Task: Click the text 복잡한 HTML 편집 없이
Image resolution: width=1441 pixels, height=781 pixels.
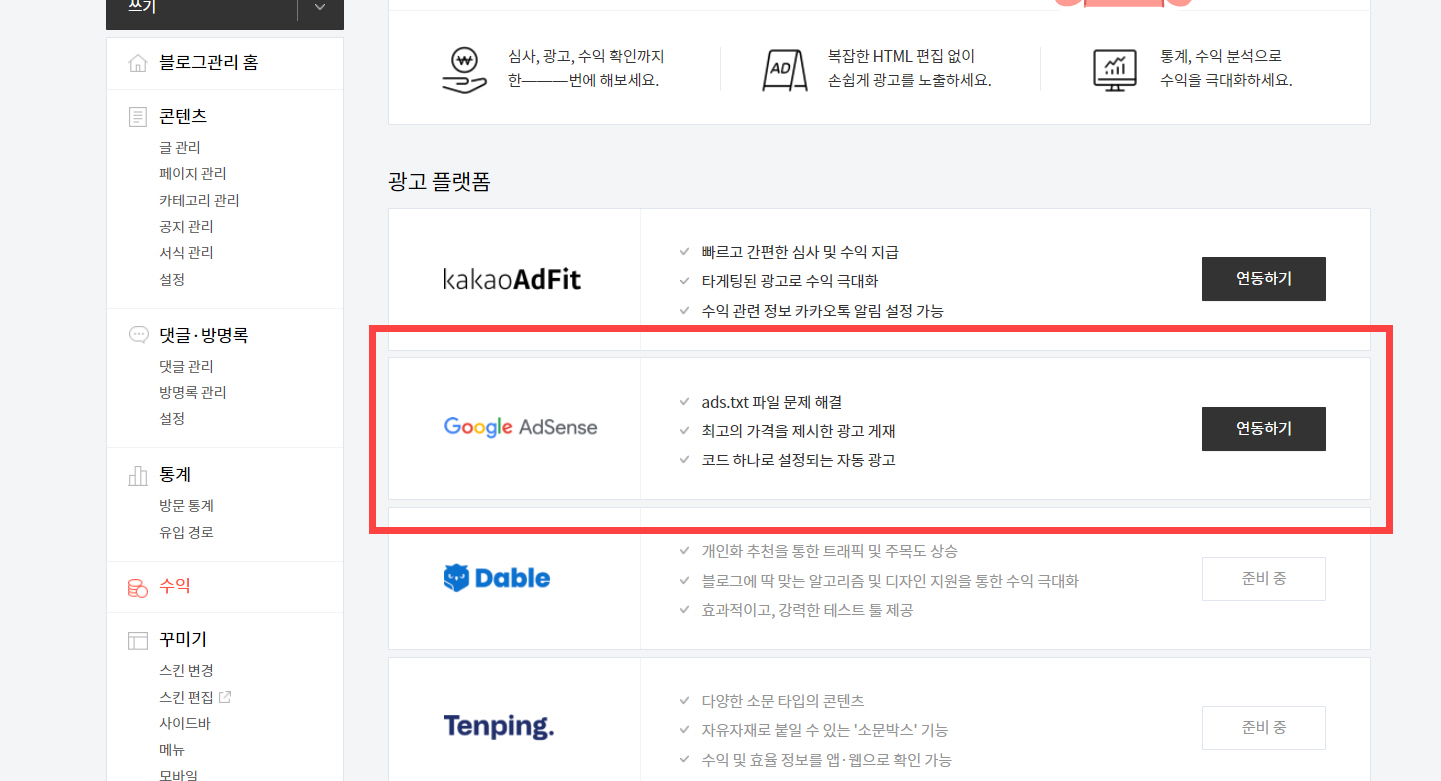Action: 901,57
